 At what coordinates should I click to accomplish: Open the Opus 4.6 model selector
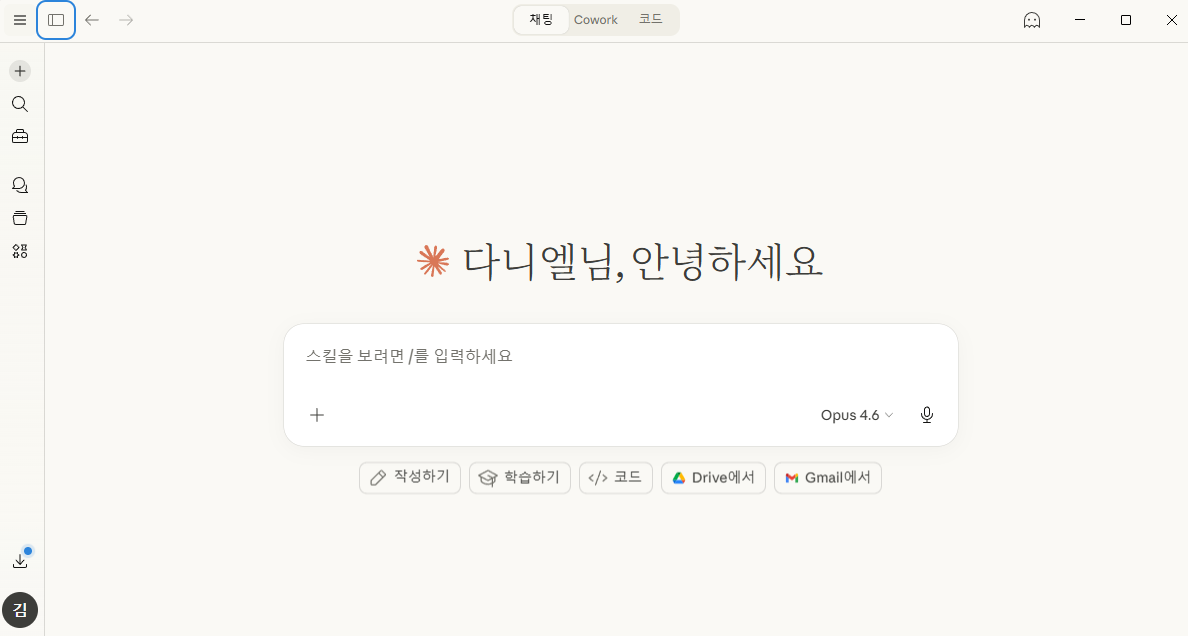click(x=855, y=414)
